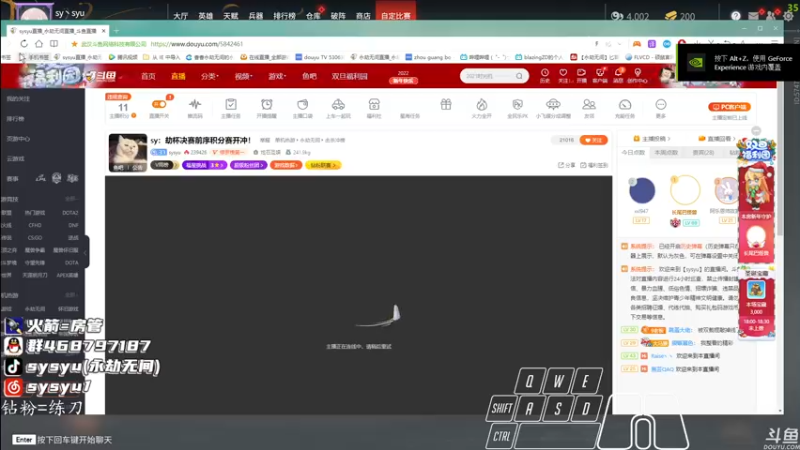Click the browser address bar URL

coord(197,44)
